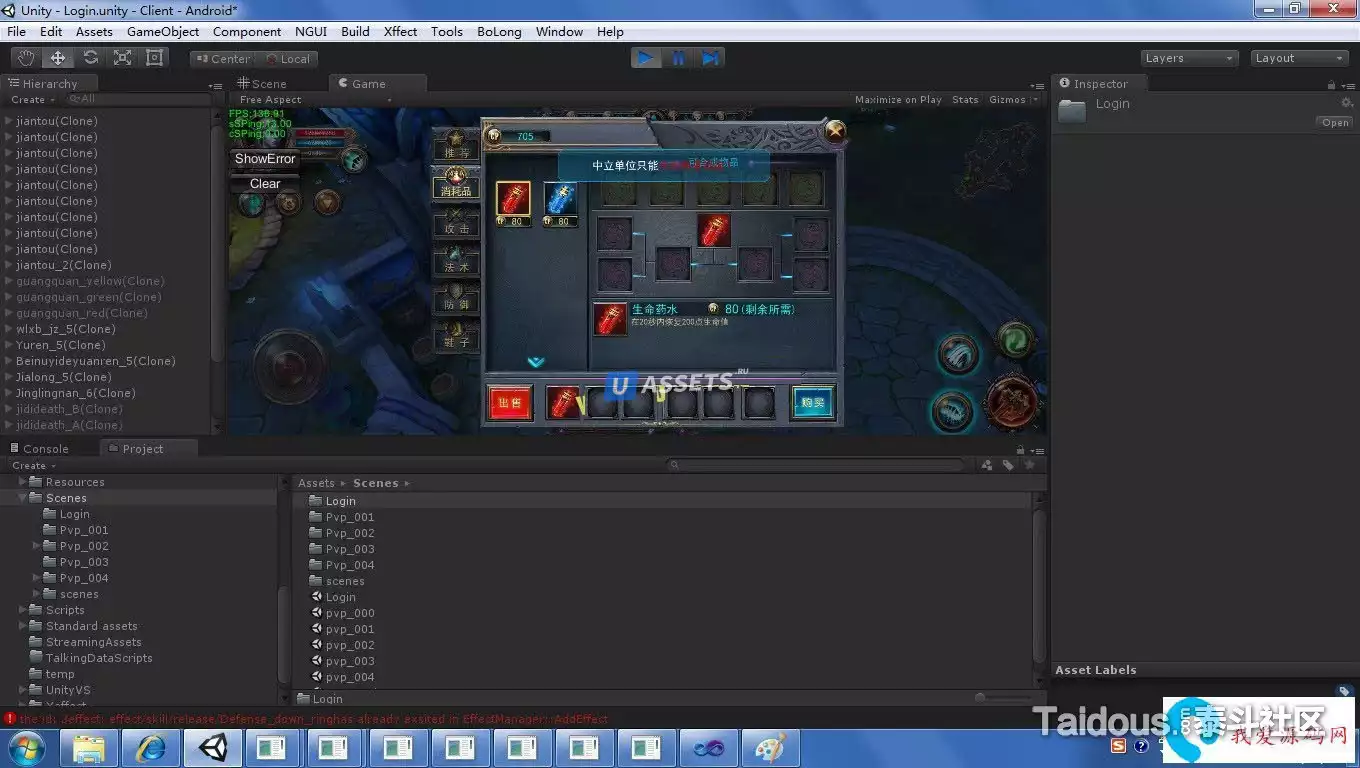1360x768 pixels.
Task: Select the 攻击 shop category tab
Action: click(x=456, y=222)
